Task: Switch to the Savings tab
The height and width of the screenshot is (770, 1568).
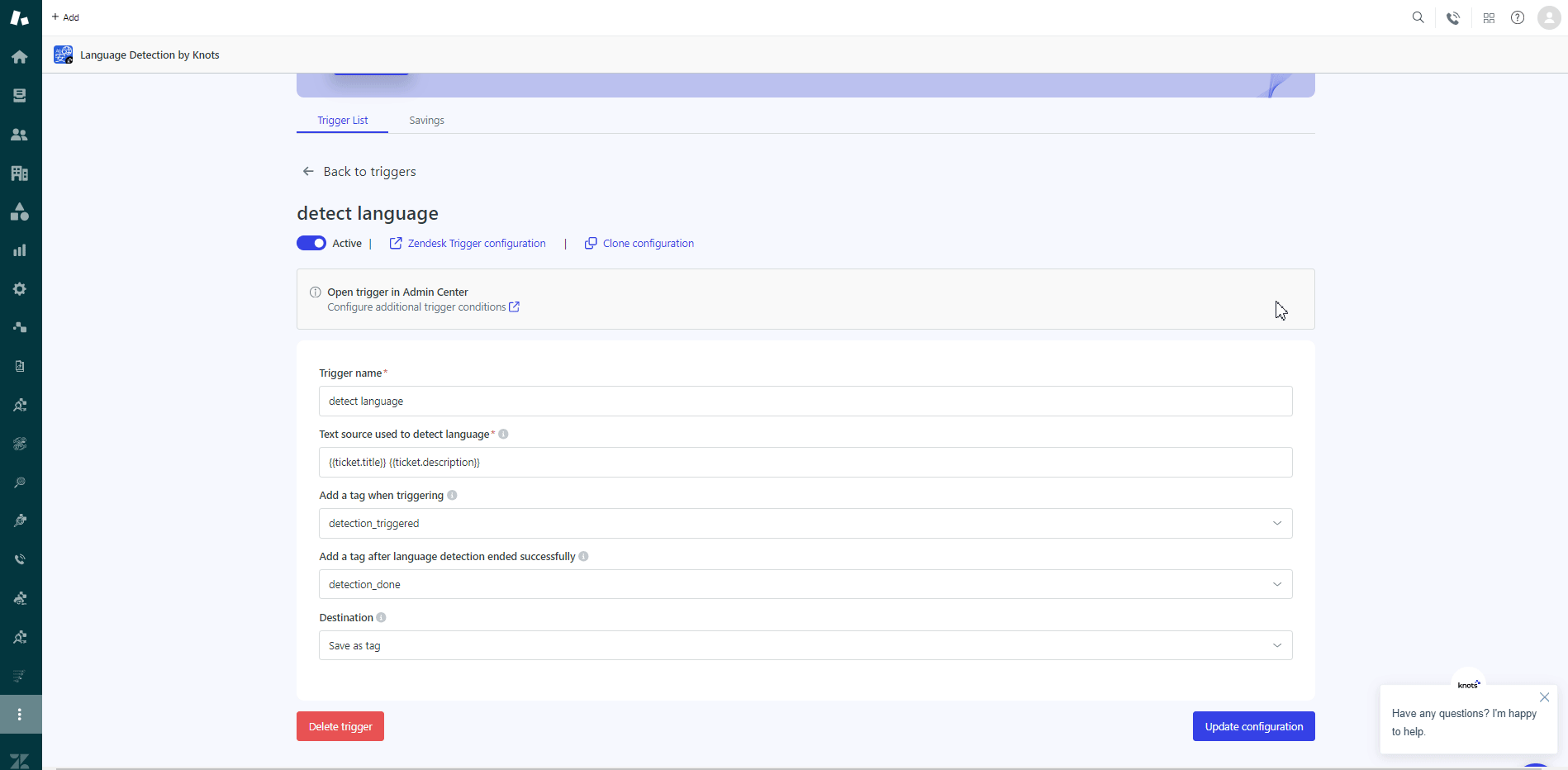Action: tap(426, 121)
